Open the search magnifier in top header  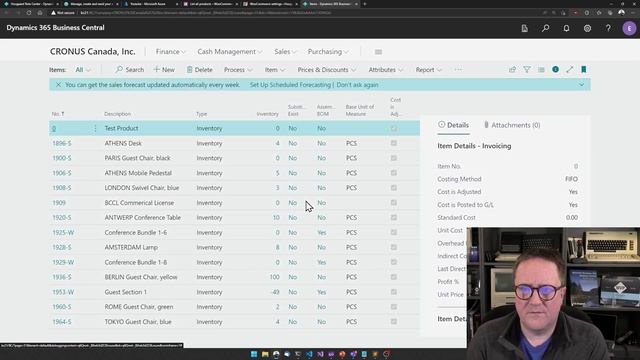545,28
